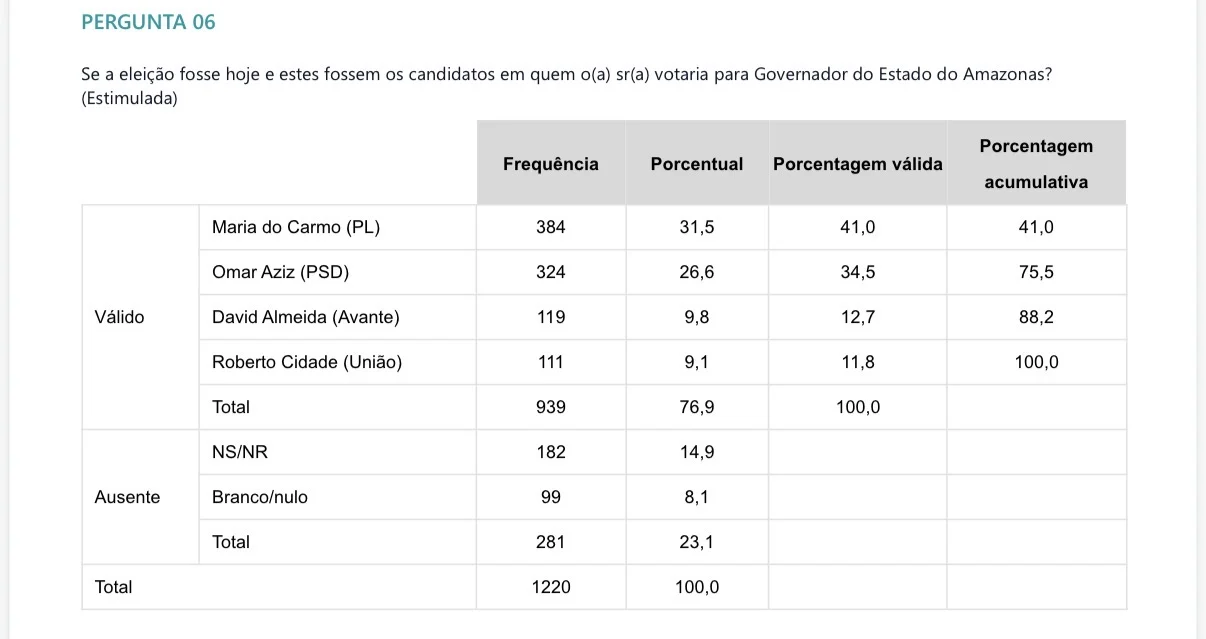1206x639 pixels.
Task: Click the question text about Governador
Action: click(x=565, y=75)
